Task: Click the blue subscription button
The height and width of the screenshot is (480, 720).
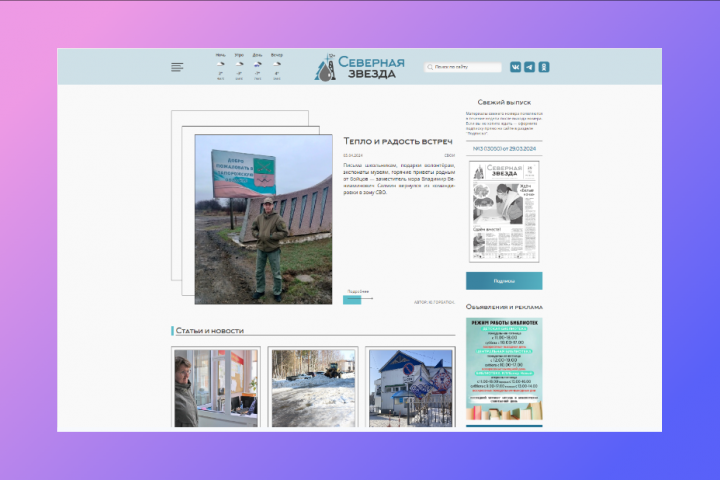Action: pyautogui.click(x=504, y=281)
